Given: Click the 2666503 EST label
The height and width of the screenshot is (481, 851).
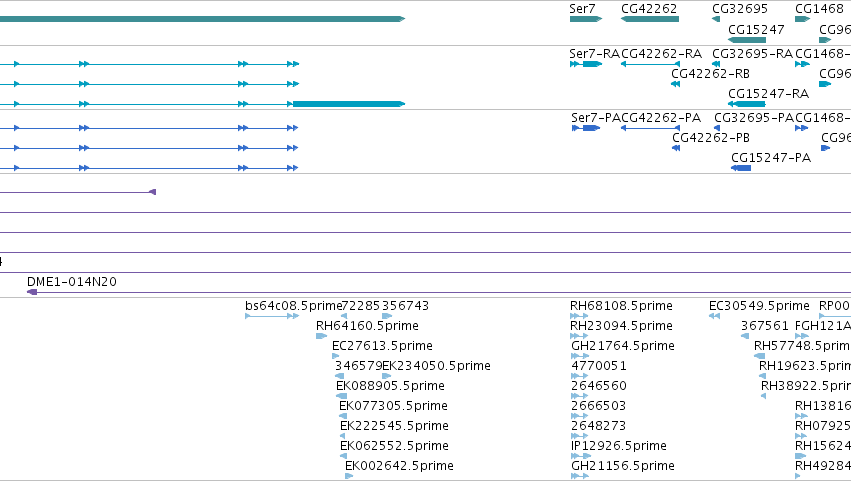Looking at the screenshot, I should click(x=598, y=406).
